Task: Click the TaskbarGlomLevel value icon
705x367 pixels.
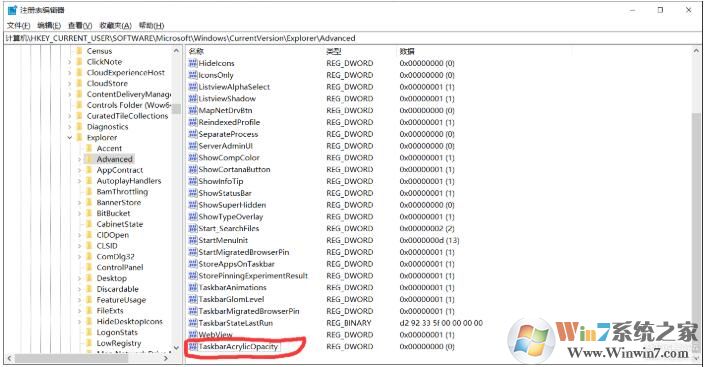Action: (193, 299)
